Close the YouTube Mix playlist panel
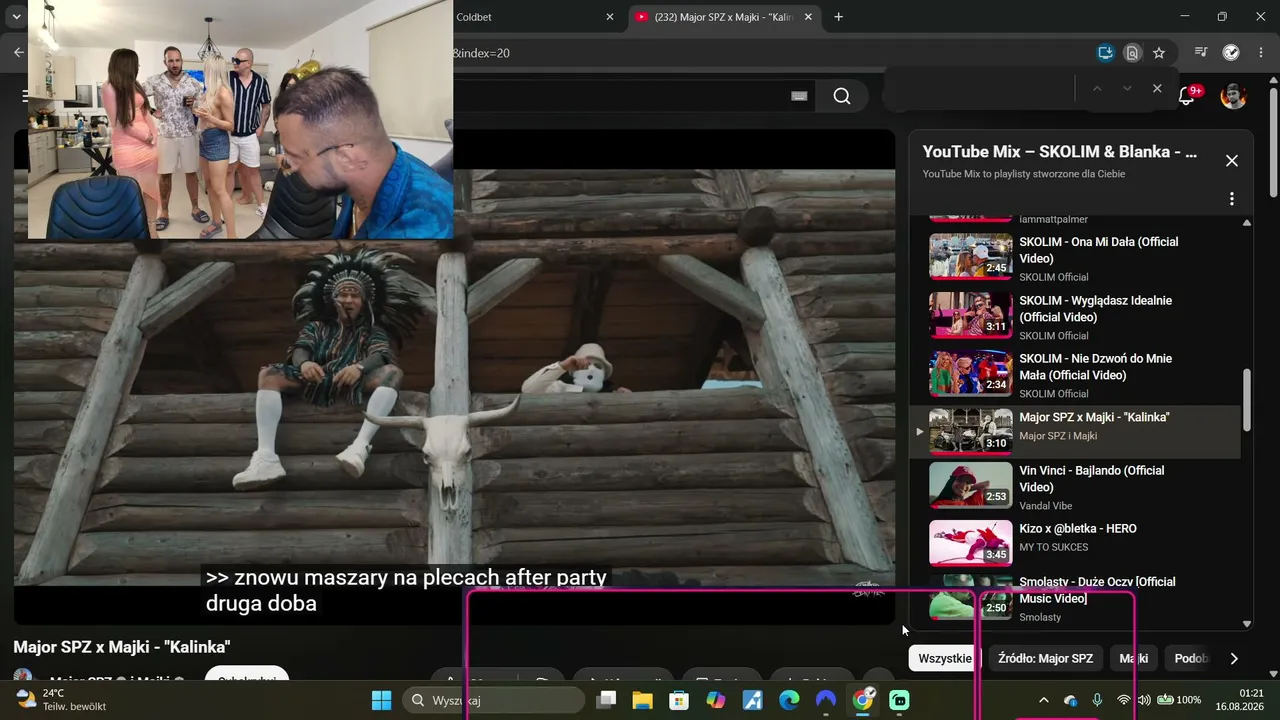The width and height of the screenshot is (1280, 720). pyautogui.click(x=1232, y=161)
